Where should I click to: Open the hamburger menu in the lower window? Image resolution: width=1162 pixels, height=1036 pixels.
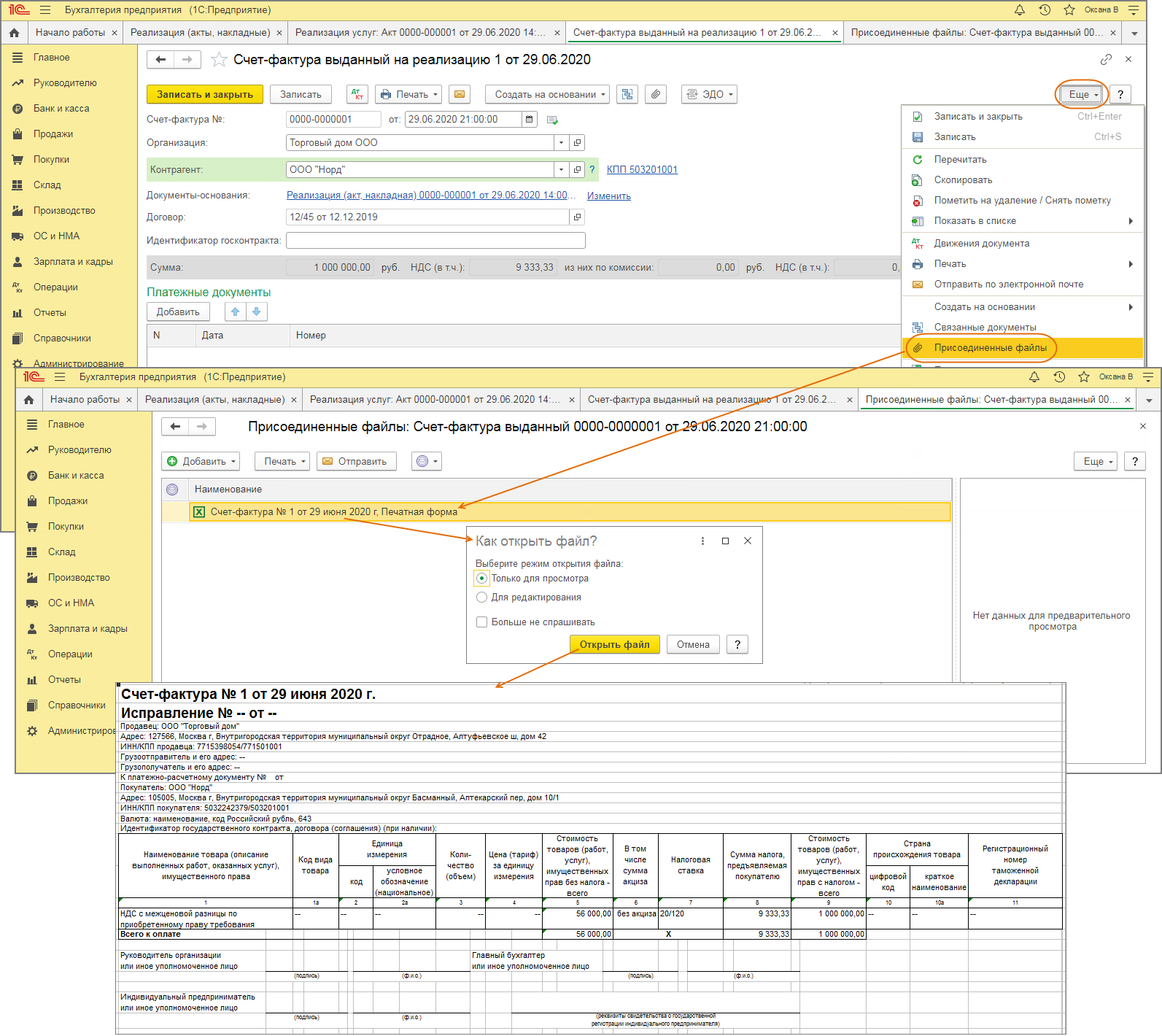(60, 377)
